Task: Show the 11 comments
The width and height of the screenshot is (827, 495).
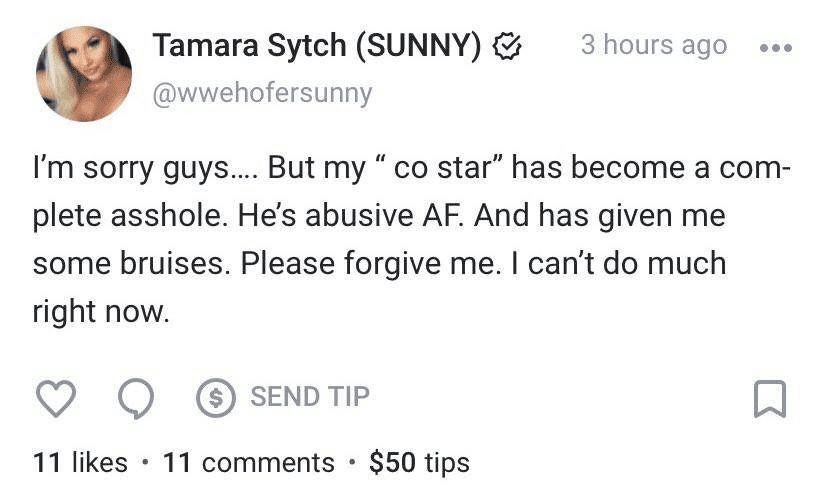Action: click(x=248, y=462)
